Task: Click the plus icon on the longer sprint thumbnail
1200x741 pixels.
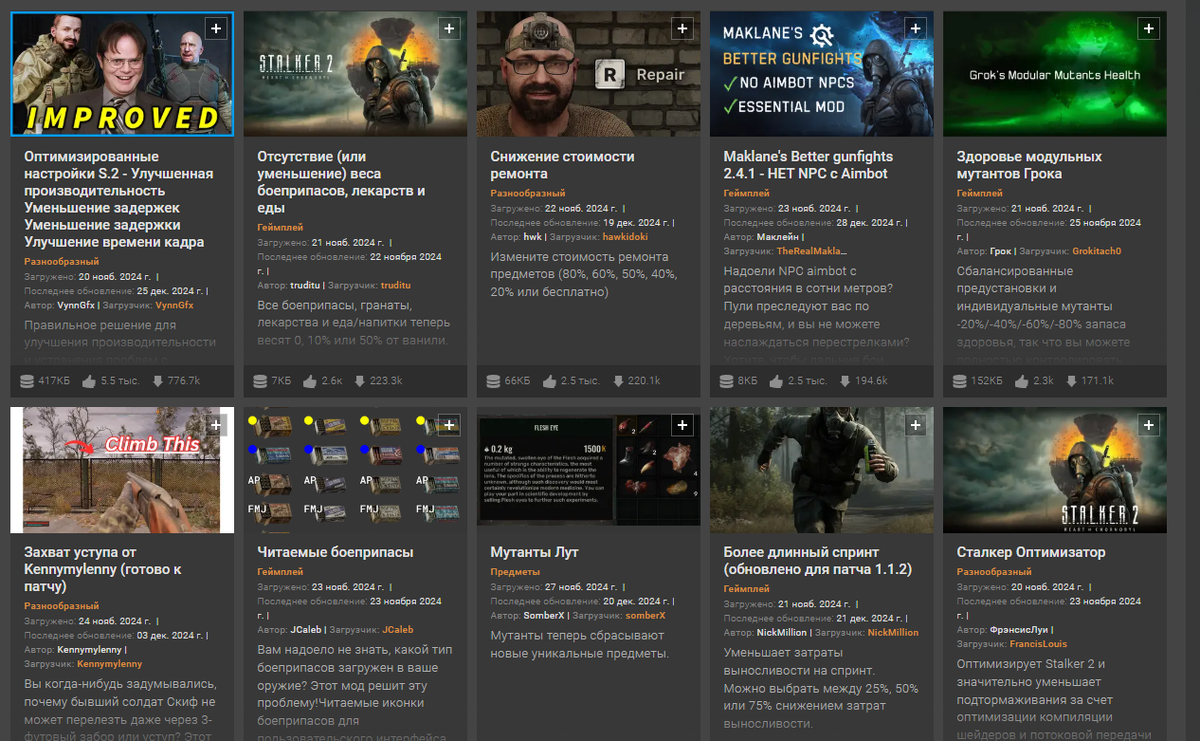Action: point(915,425)
